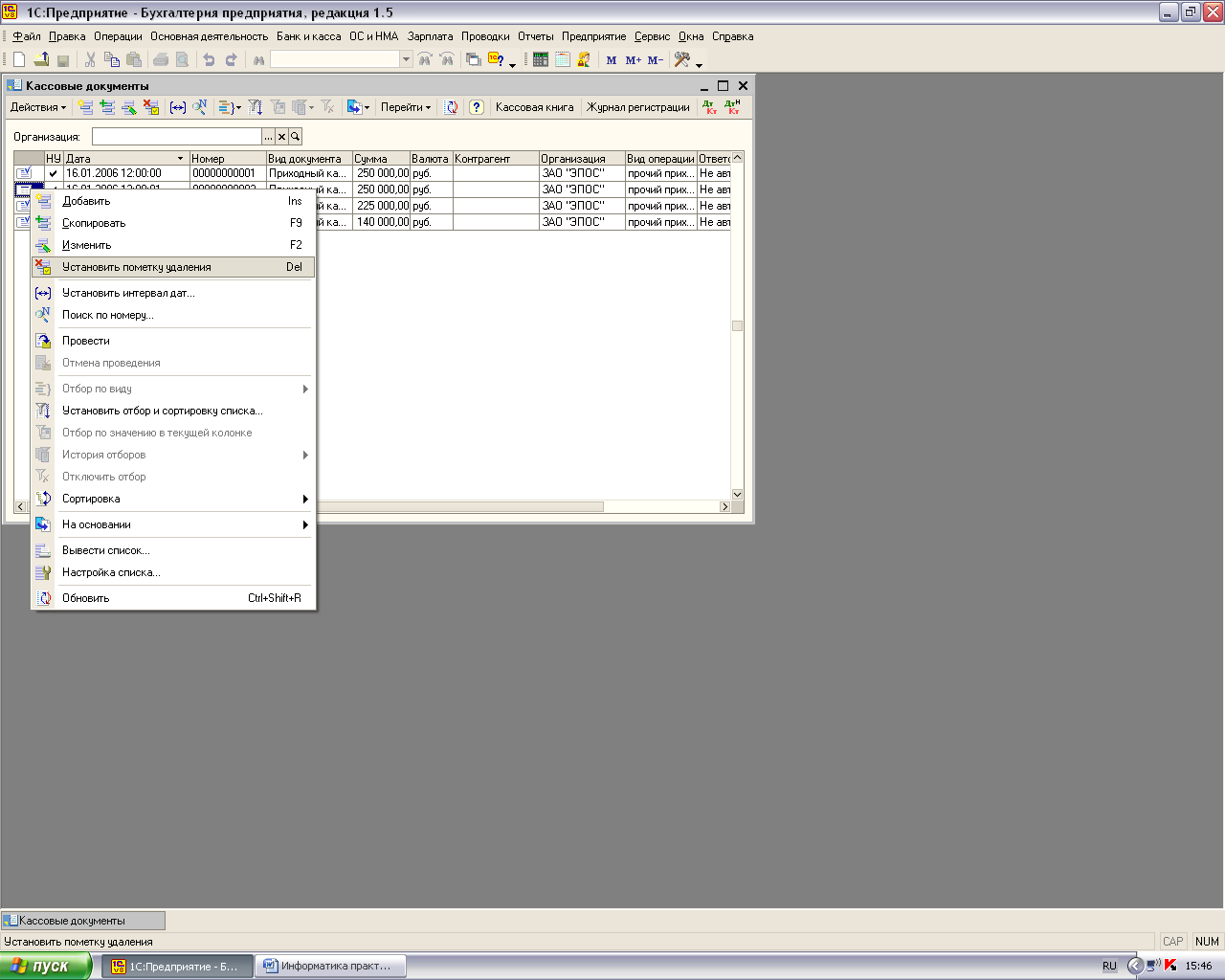Click the ellipsis select button of Организация field
The image size is (1225, 980).
click(x=269, y=137)
